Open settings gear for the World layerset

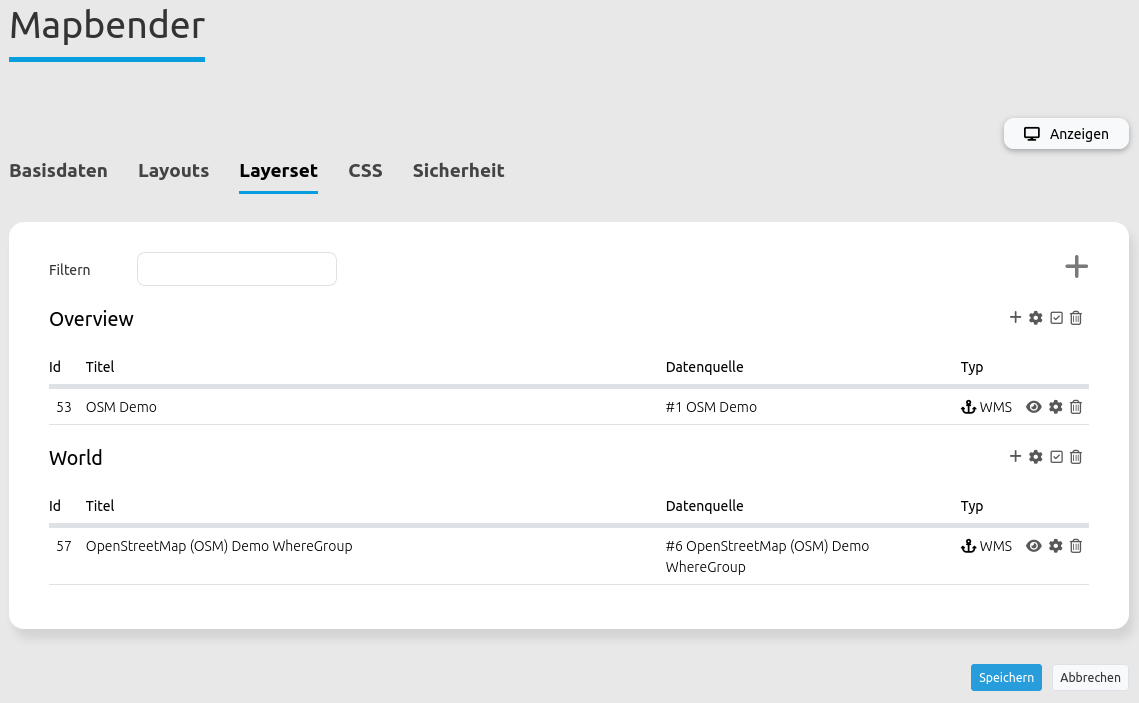pyautogui.click(x=1036, y=457)
